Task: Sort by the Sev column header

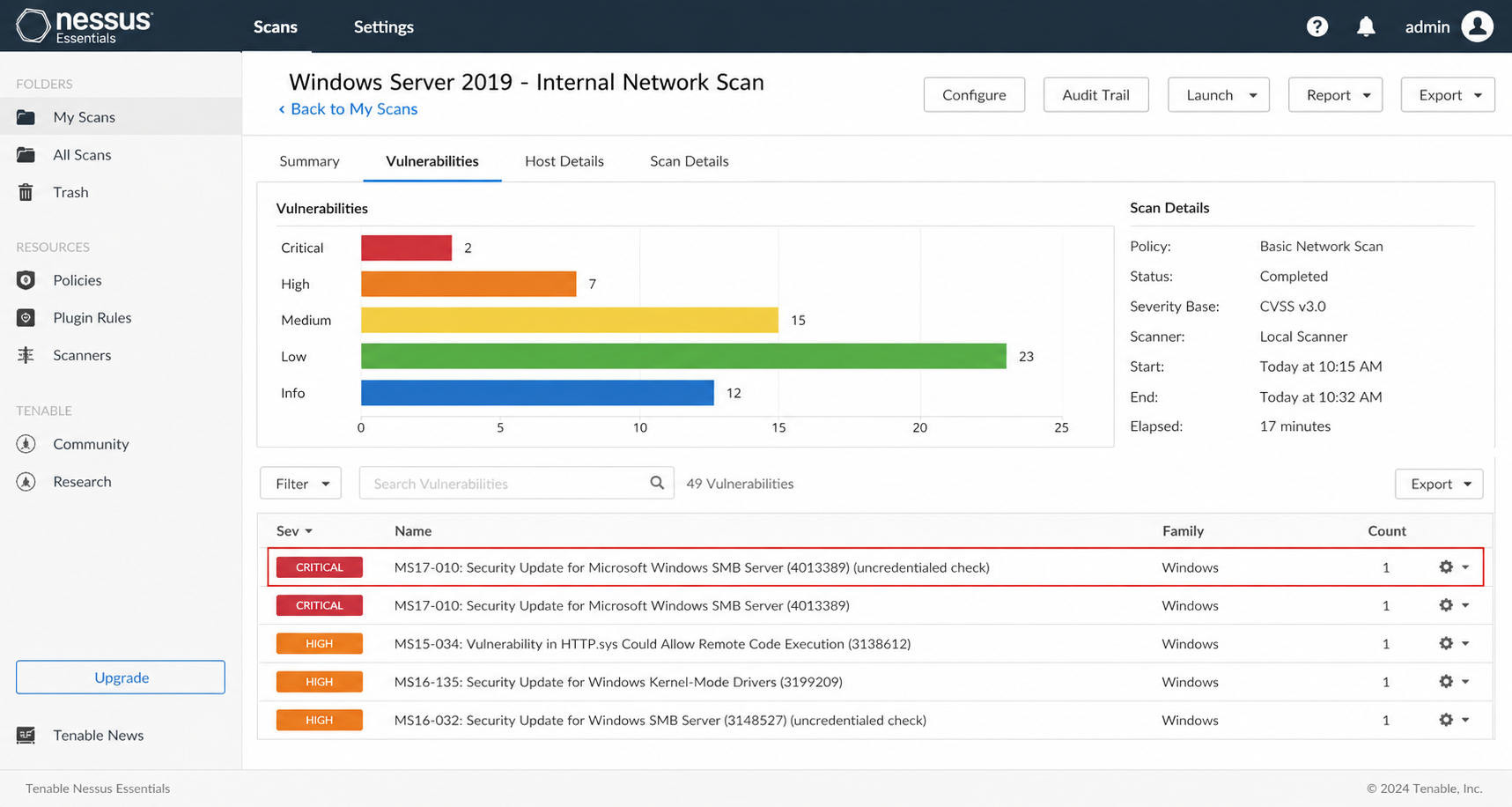Action: click(x=294, y=531)
